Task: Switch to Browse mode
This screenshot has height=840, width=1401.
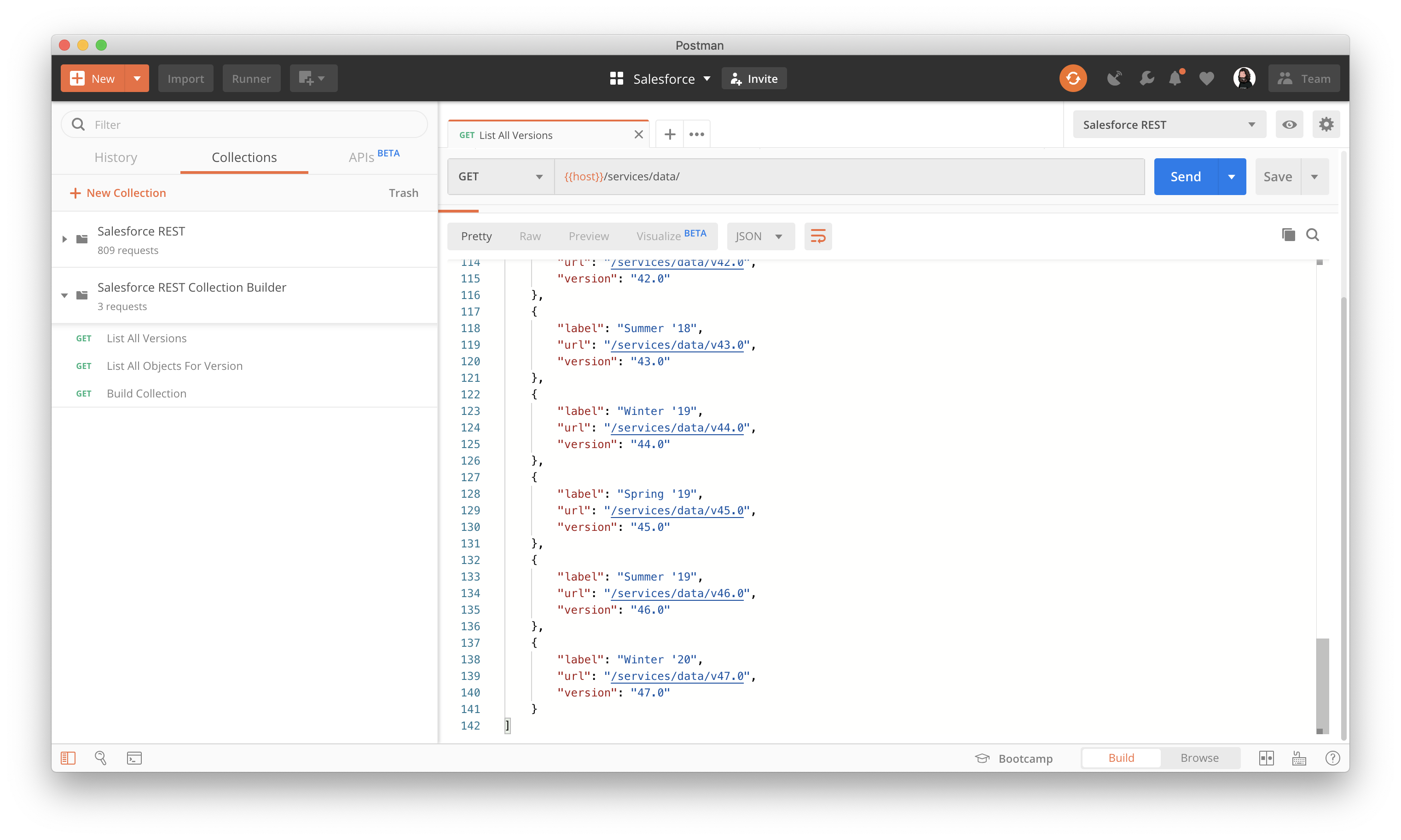Action: coord(1199,757)
